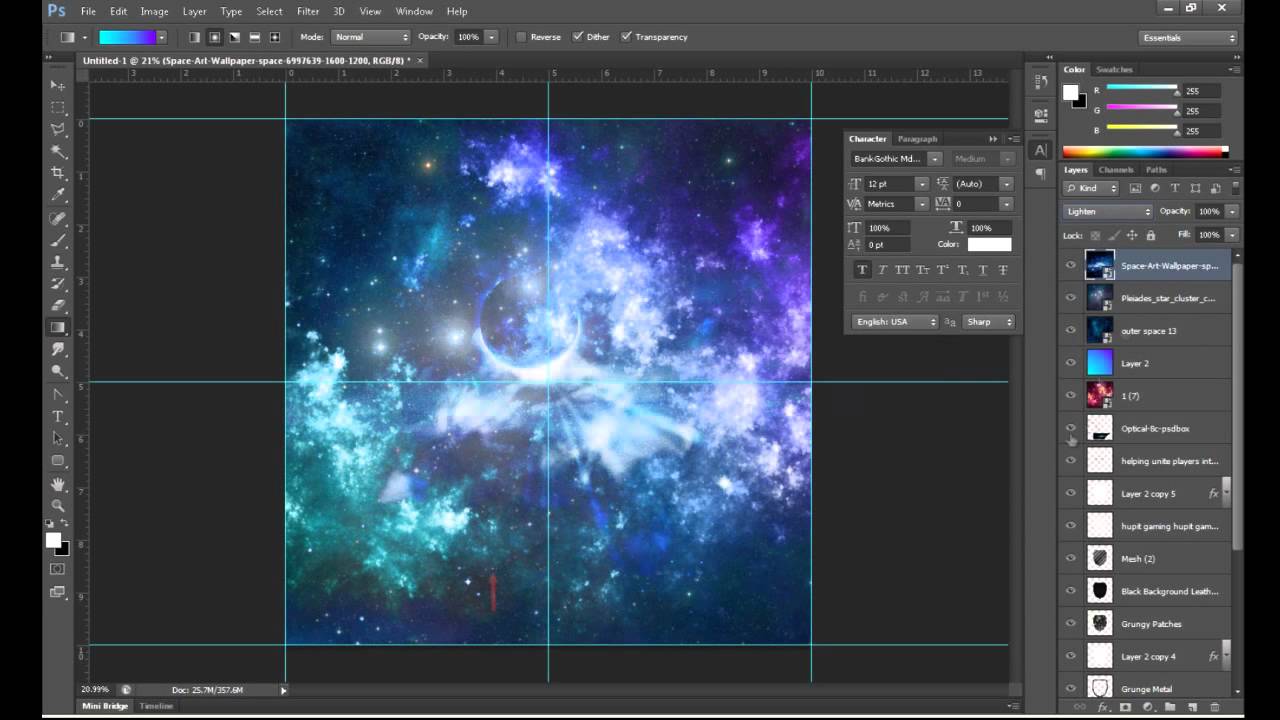Open the Essentials workspace dropdown
The height and width of the screenshot is (720, 1280).
click(x=1189, y=38)
